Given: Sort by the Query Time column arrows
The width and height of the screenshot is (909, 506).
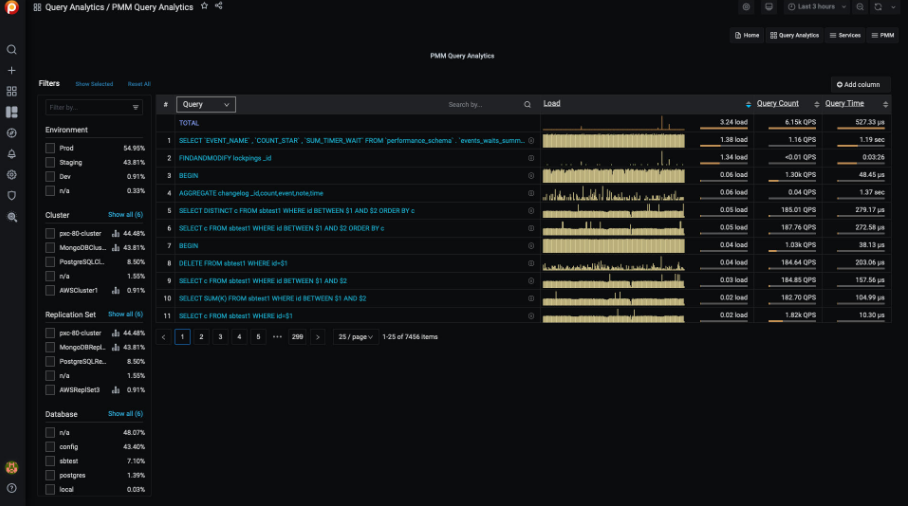Looking at the screenshot, I should (885, 104).
